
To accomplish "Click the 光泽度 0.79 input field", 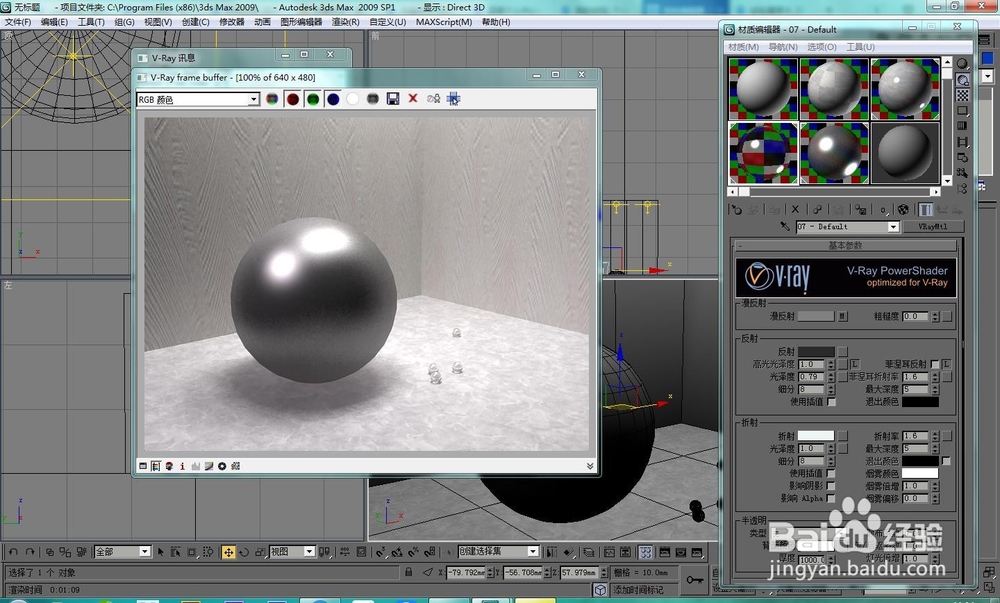I will (x=811, y=377).
